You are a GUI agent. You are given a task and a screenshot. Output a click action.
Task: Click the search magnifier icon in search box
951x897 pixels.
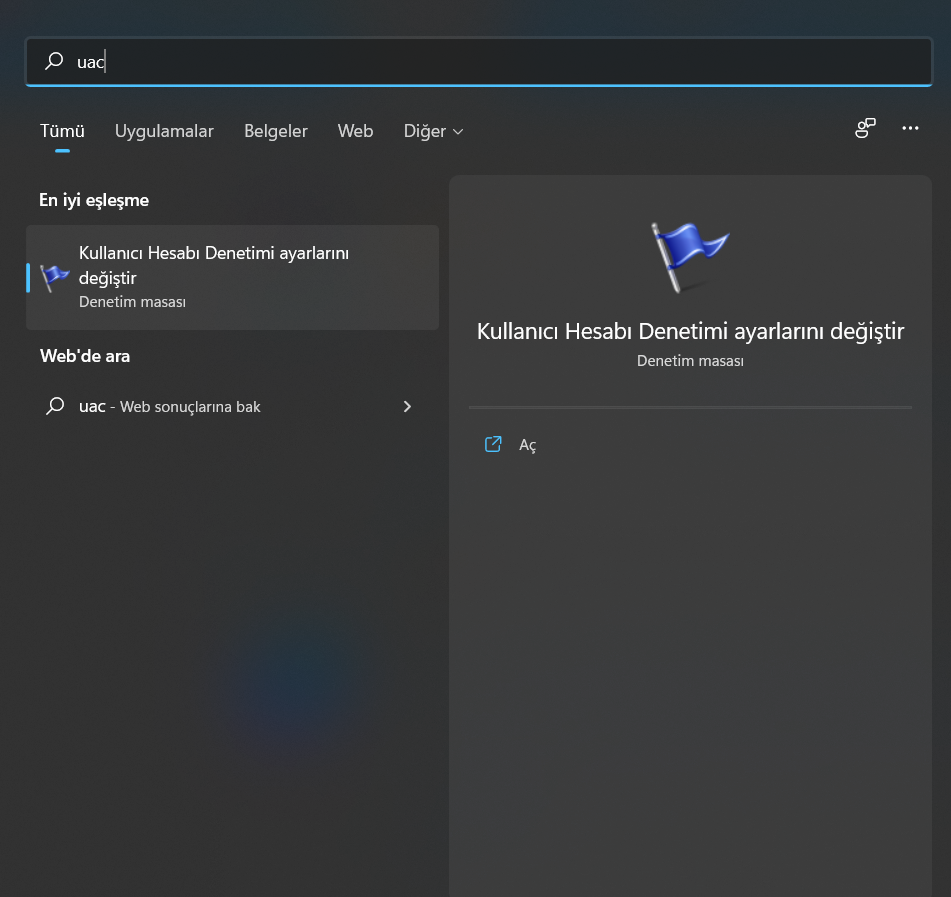click(54, 61)
